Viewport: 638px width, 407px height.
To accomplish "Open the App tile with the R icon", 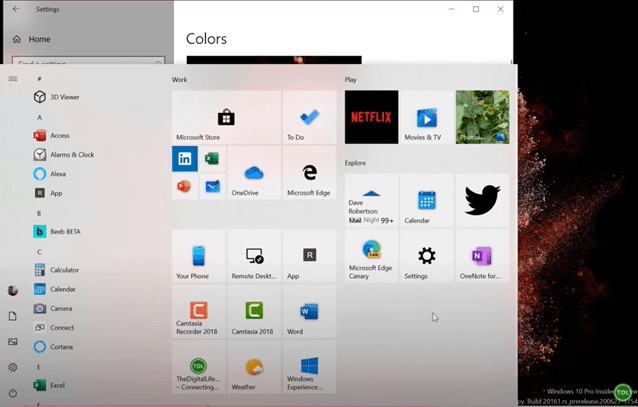I will tap(309, 256).
